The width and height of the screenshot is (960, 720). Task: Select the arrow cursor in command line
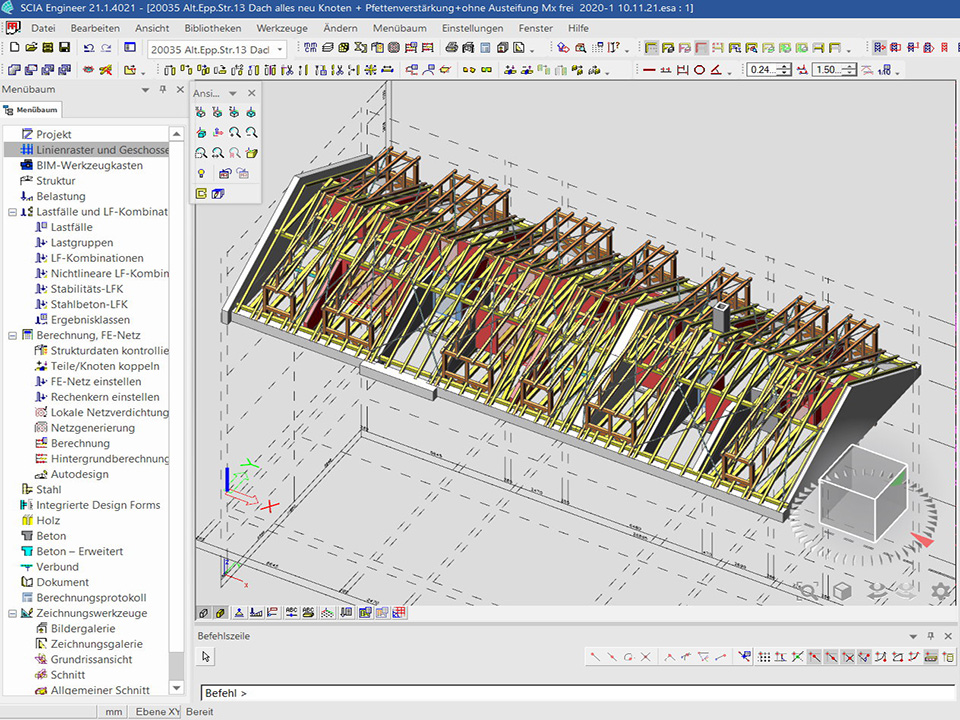tap(206, 657)
